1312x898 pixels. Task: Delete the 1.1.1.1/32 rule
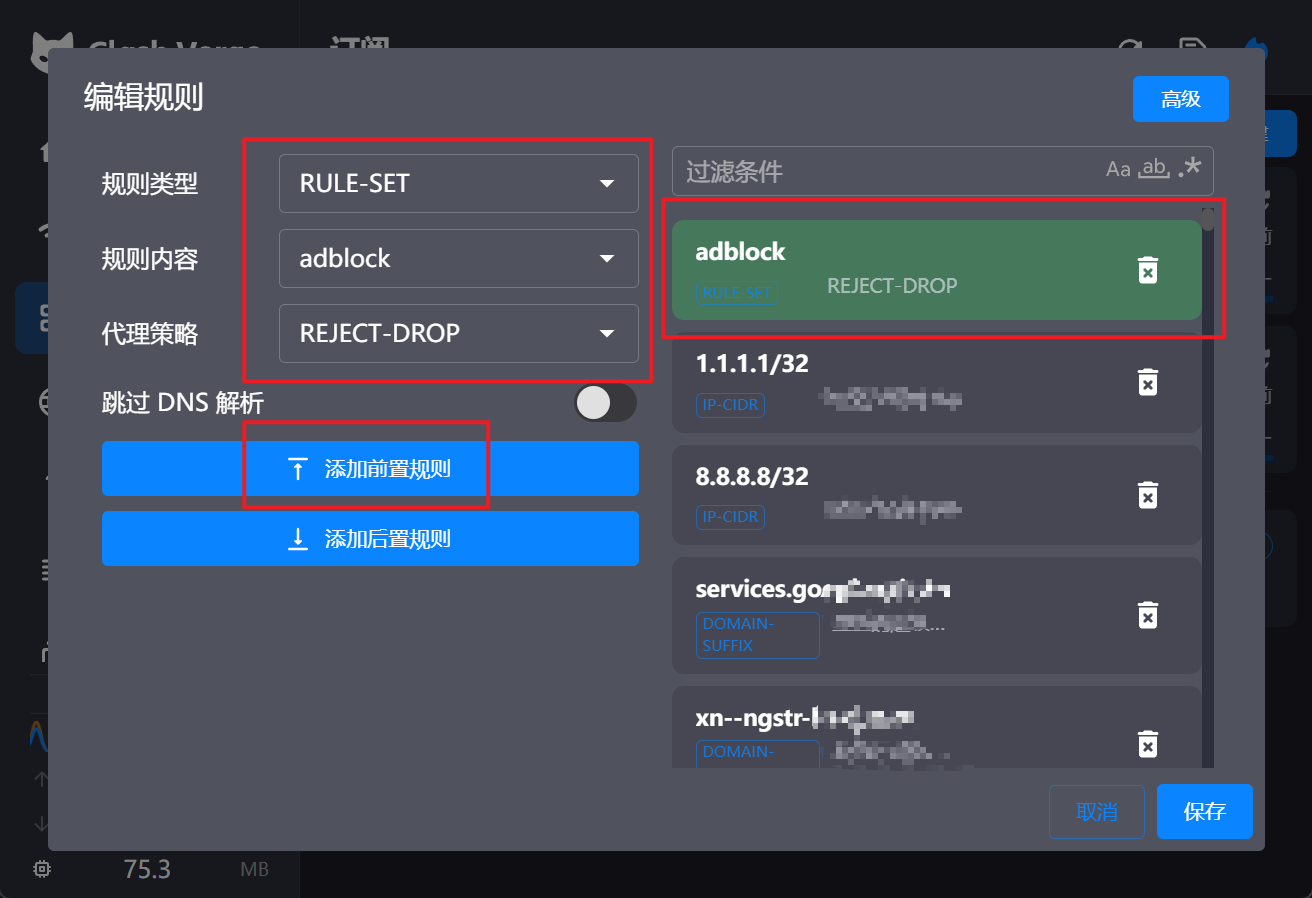tap(1148, 382)
